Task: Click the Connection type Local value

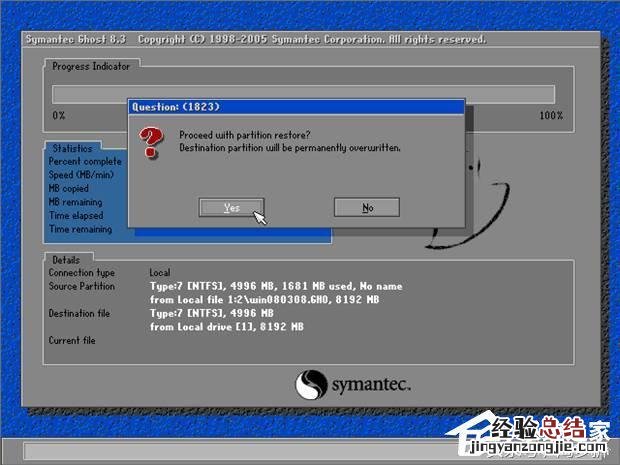Action: [x=160, y=272]
